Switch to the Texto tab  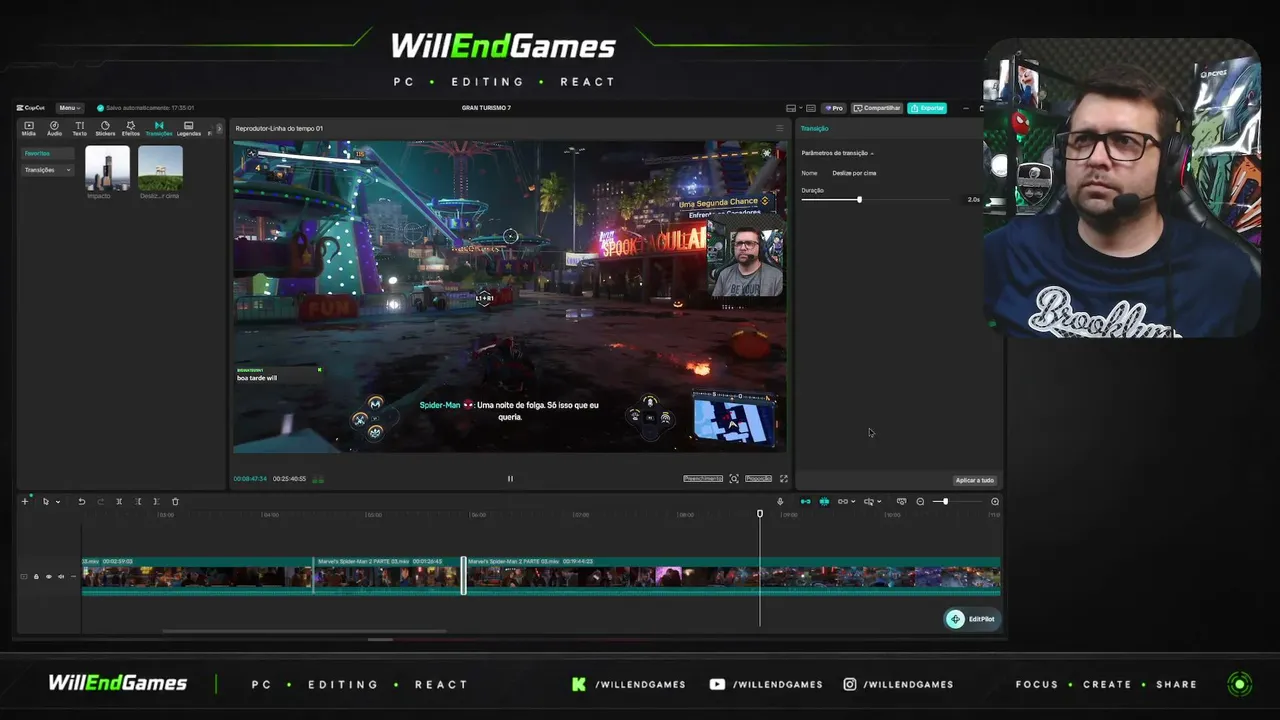tap(79, 128)
